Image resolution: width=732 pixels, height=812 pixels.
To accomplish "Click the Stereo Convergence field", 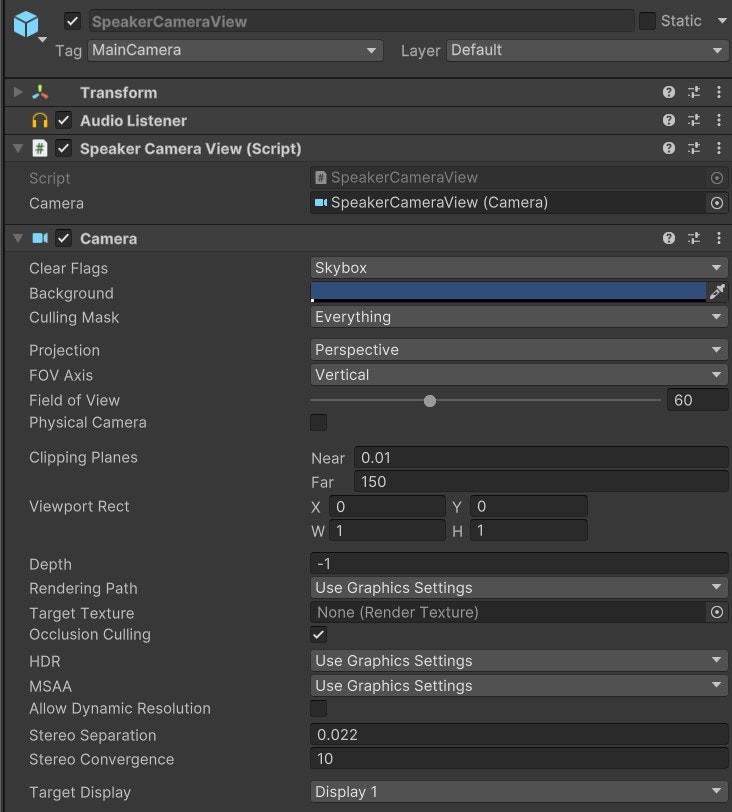I will [519, 759].
